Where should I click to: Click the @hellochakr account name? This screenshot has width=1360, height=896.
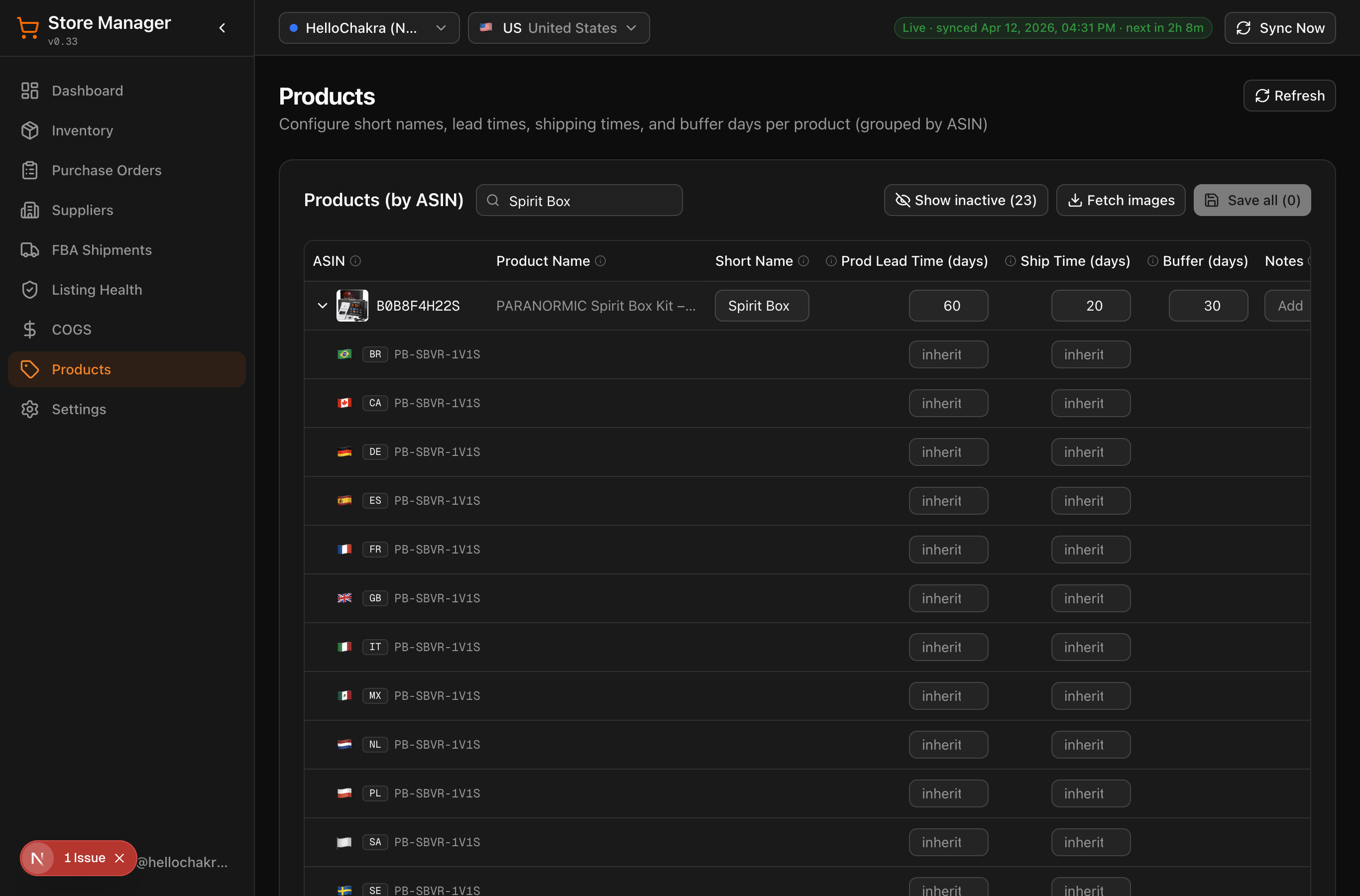(x=182, y=862)
